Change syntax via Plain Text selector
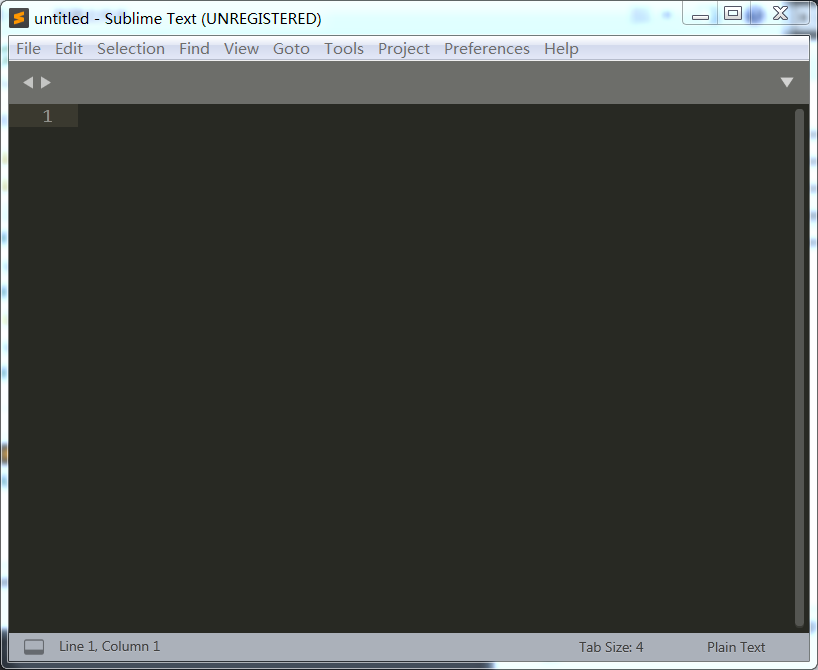This screenshot has width=818, height=670. tap(736, 647)
